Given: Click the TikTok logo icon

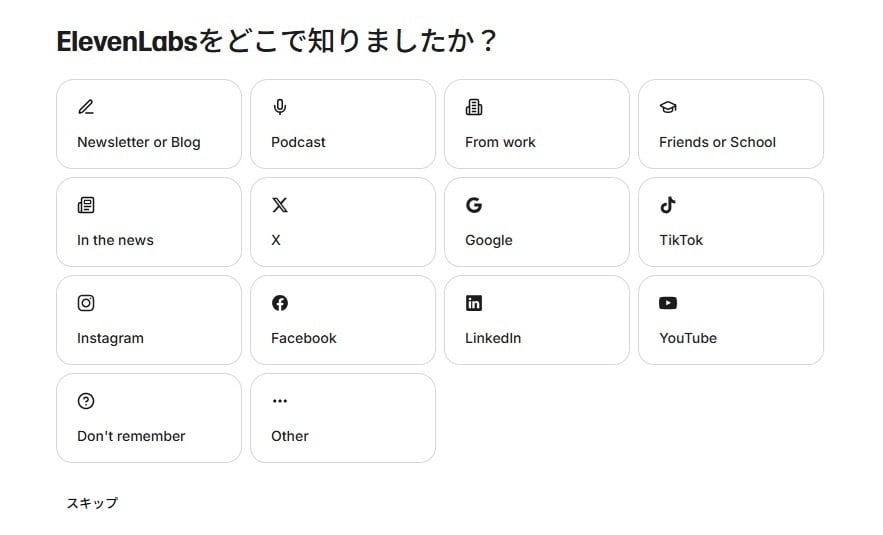Looking at the screenshot, I should click(x=668, y=205).
